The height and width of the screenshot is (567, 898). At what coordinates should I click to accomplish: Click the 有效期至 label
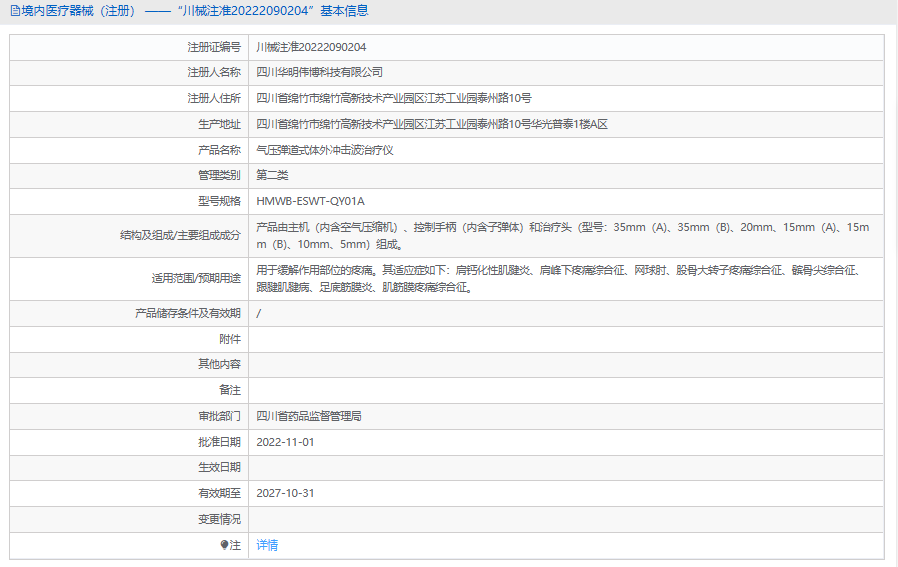[x=219, y=493]
